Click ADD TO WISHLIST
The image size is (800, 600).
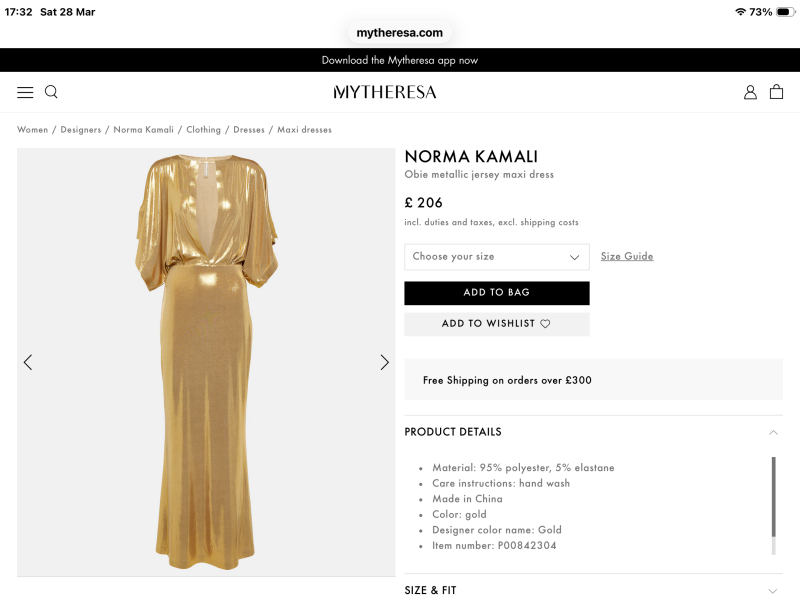(490, 324)
